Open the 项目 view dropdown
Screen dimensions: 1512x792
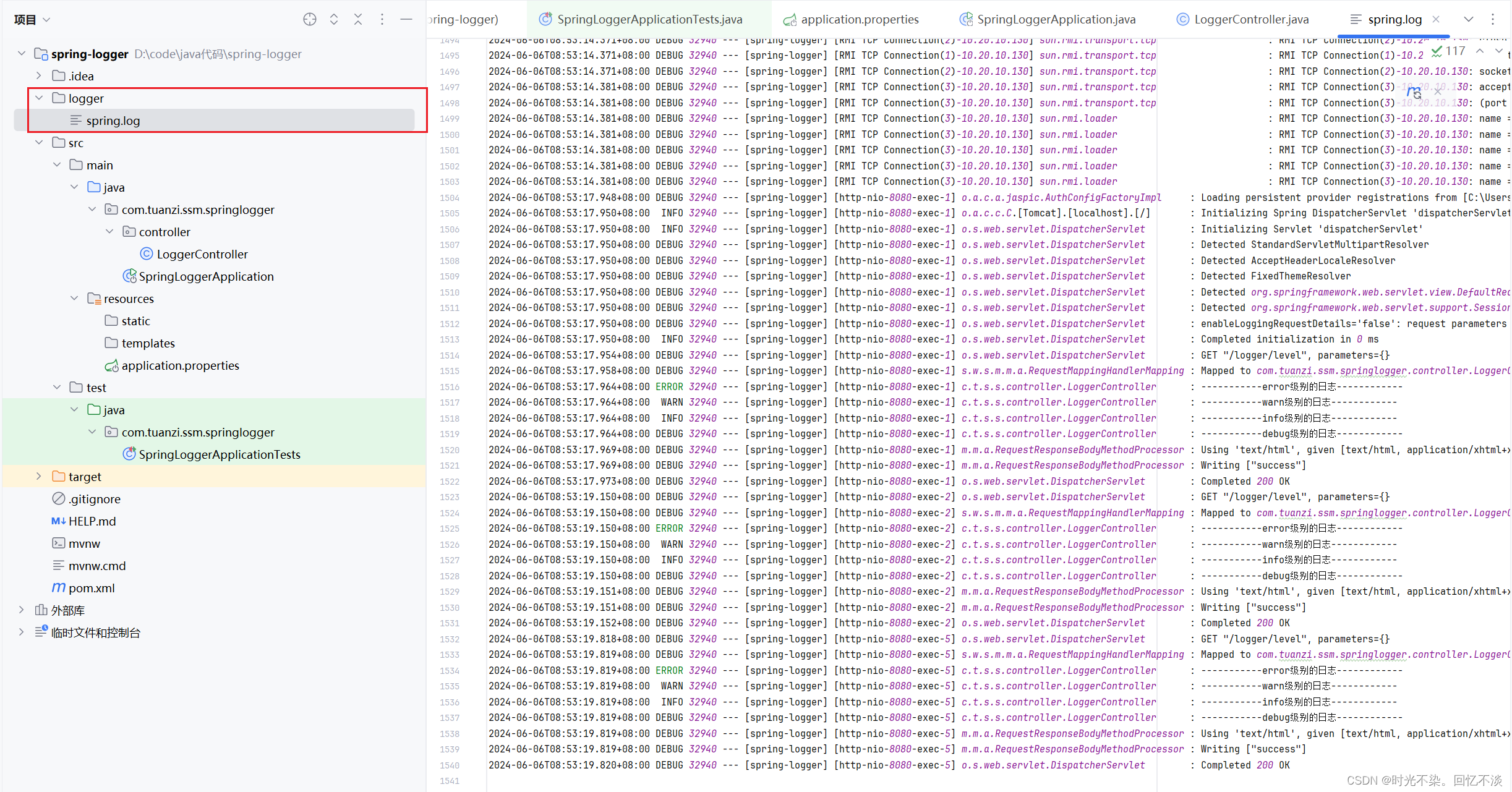click(x=32, y=20)
